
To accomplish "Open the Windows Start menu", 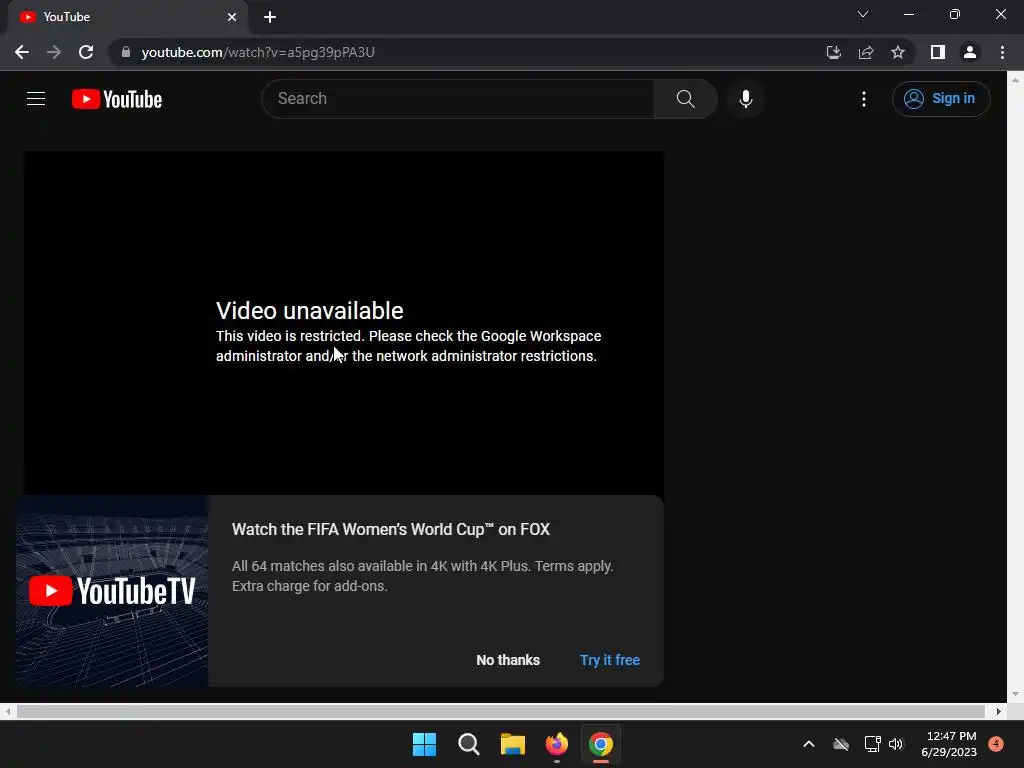I will pos(424,744).
